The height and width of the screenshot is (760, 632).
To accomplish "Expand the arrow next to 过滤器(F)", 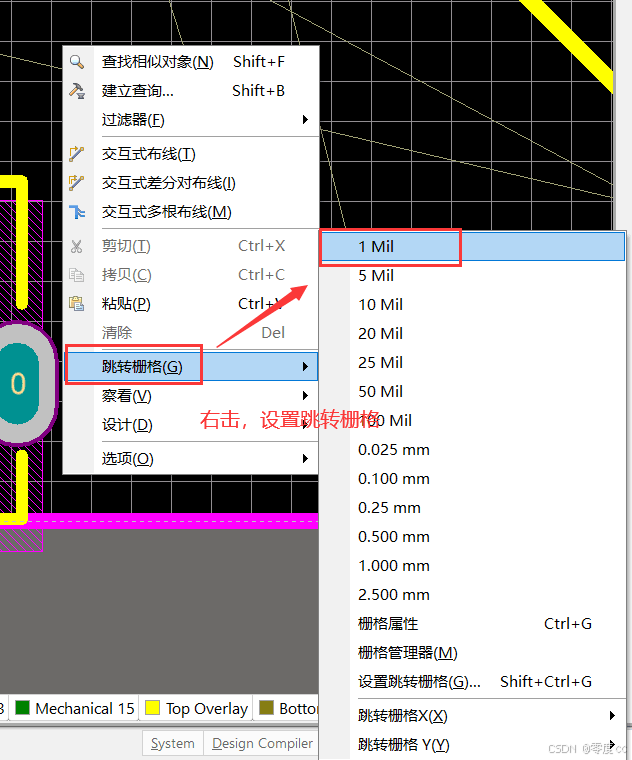I will pyautogui.click(x=305, y=120).
